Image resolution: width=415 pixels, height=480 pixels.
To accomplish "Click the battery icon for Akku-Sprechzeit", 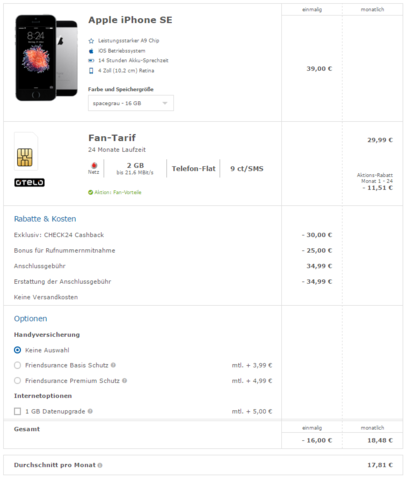I will click(x=91, y=61).
